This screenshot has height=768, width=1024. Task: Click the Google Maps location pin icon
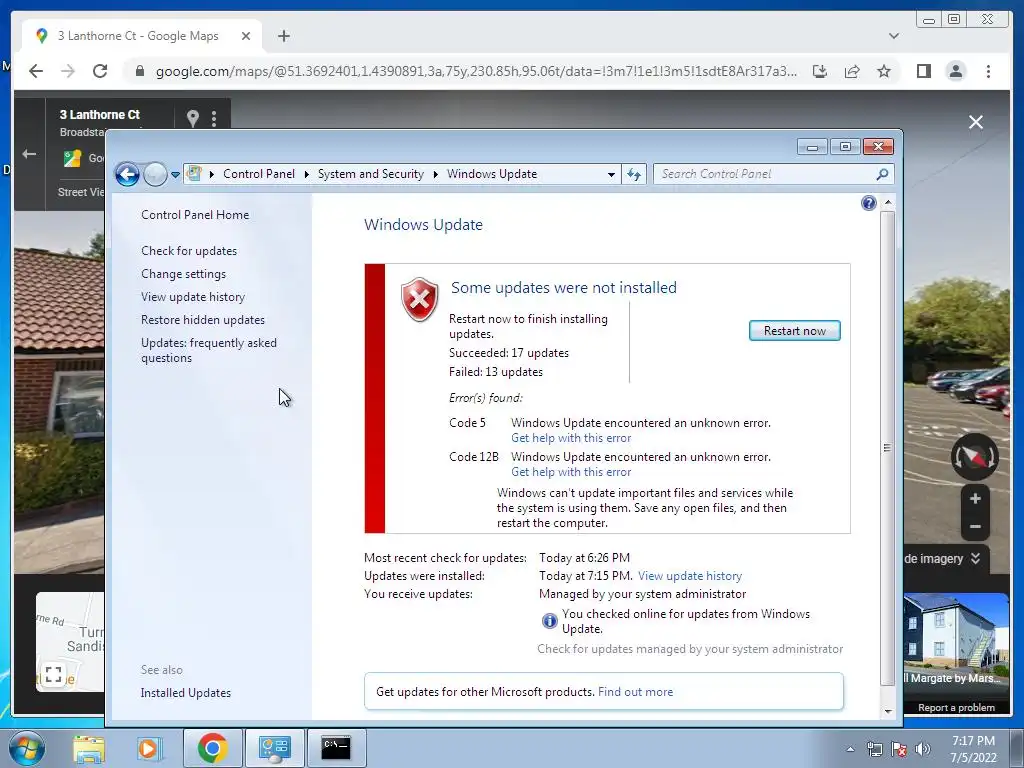tap(192, 118)
